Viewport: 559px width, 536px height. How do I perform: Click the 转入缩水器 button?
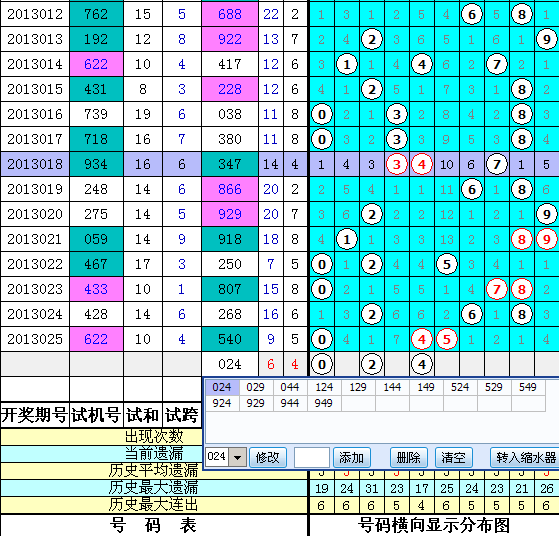[x=525, y=457]
